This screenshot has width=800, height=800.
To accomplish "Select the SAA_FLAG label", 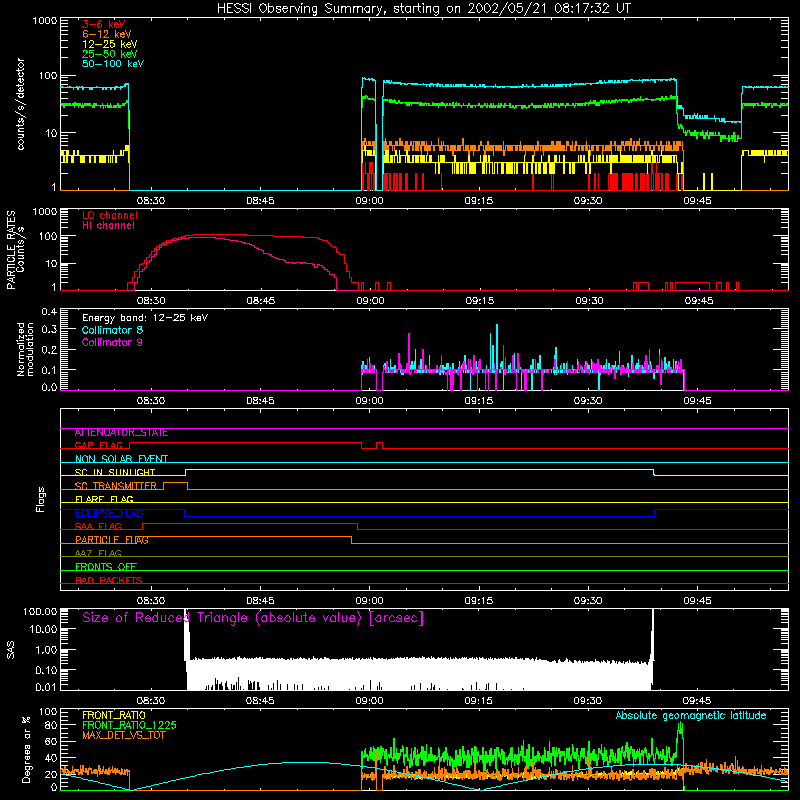I will (98, 526).
